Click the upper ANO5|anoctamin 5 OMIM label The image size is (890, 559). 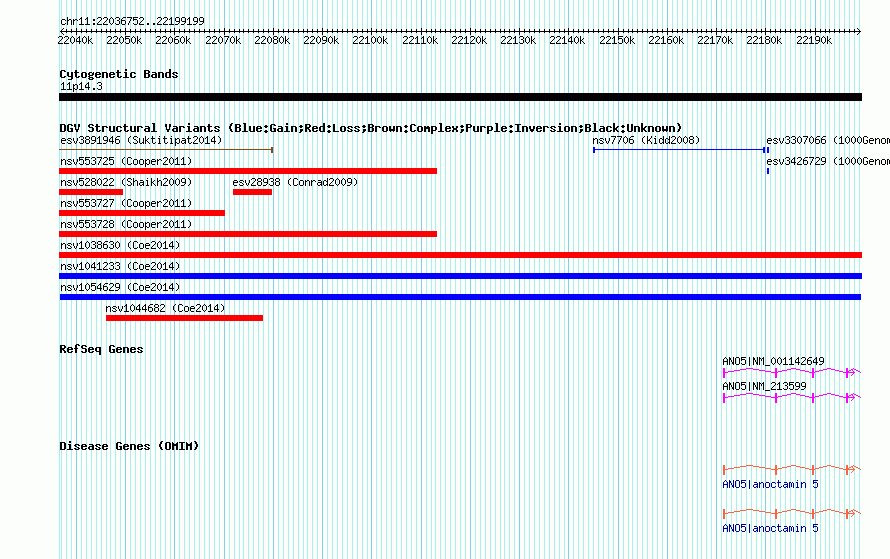tap(770, 484)
